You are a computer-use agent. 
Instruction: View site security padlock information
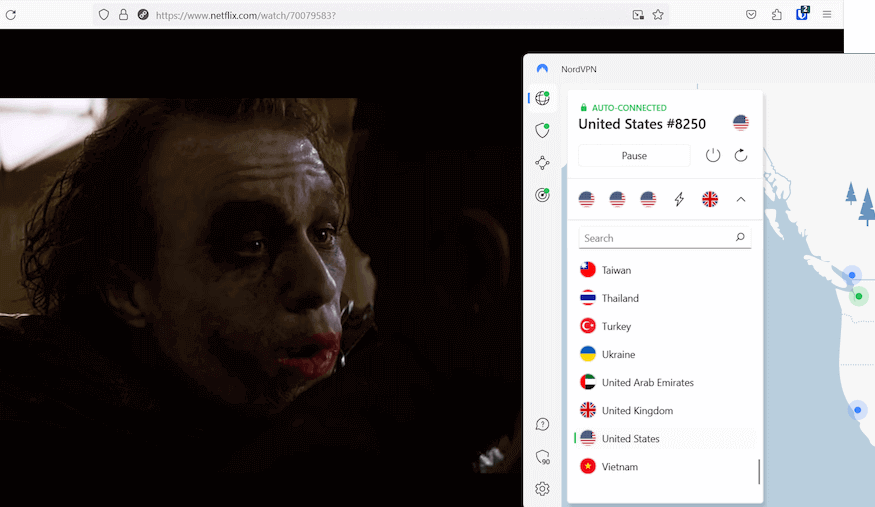pos(123,15)
